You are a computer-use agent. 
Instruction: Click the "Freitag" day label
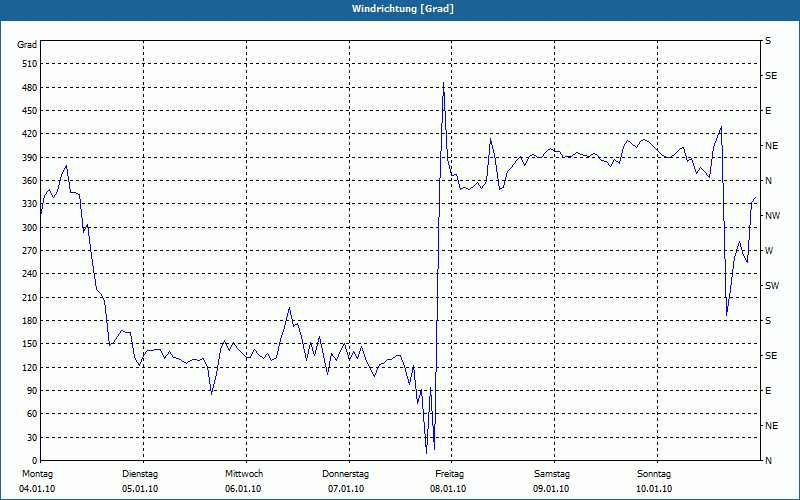tap(449, 474)
